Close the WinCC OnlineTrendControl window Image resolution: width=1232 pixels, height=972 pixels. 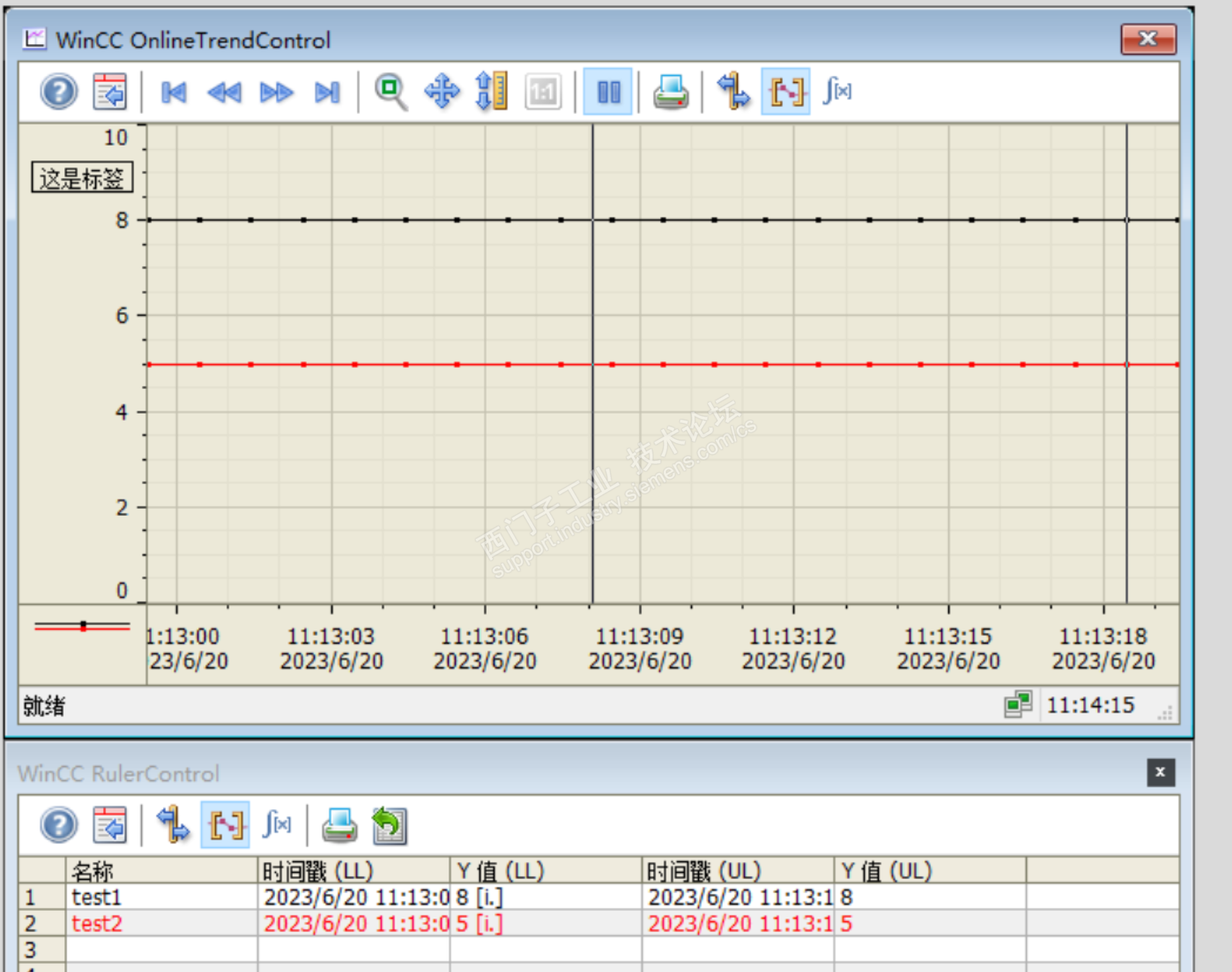tap(1148, 39)
